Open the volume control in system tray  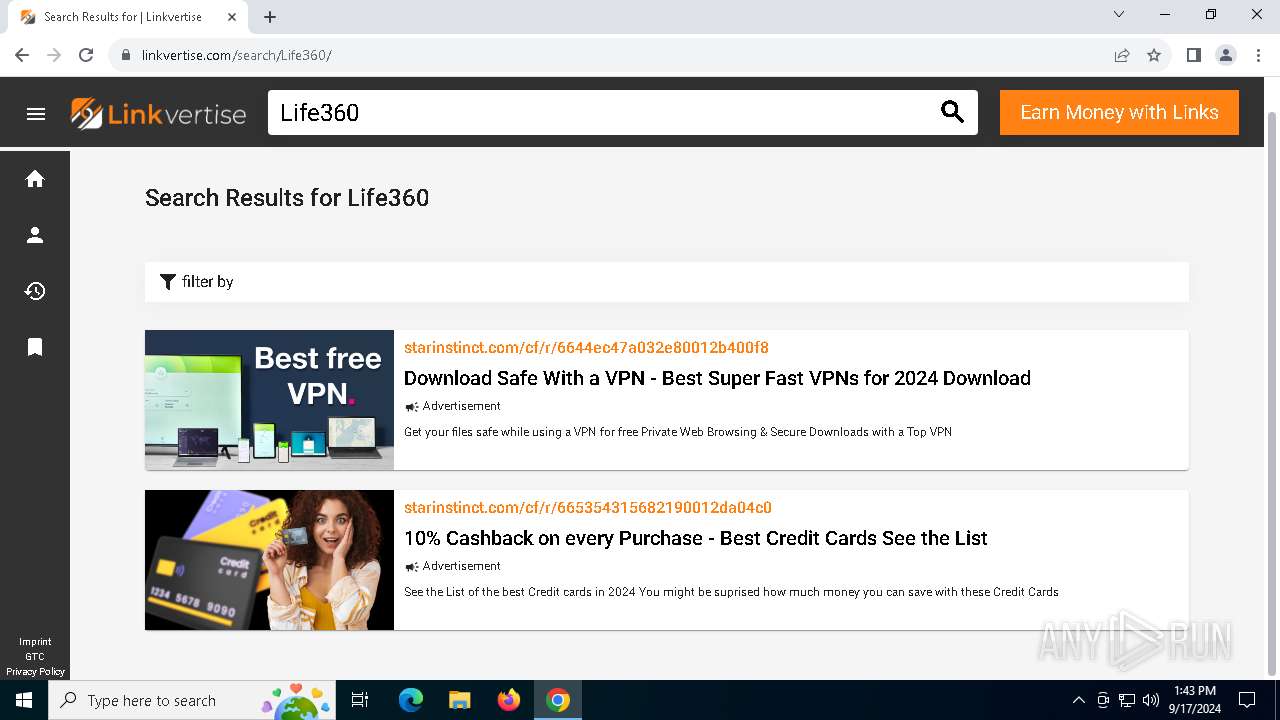point(1151,700)
